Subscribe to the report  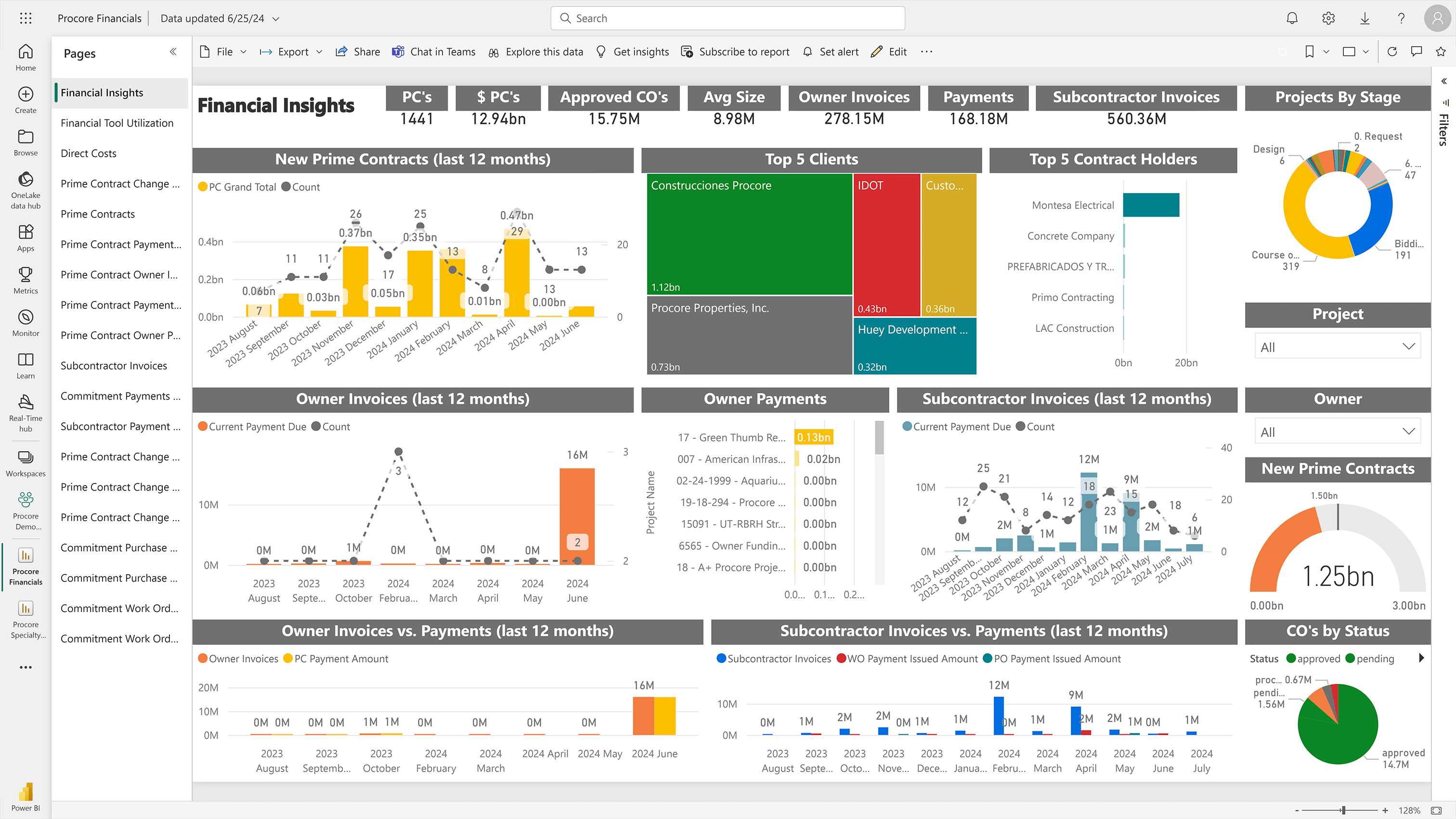tap(735, 52)
